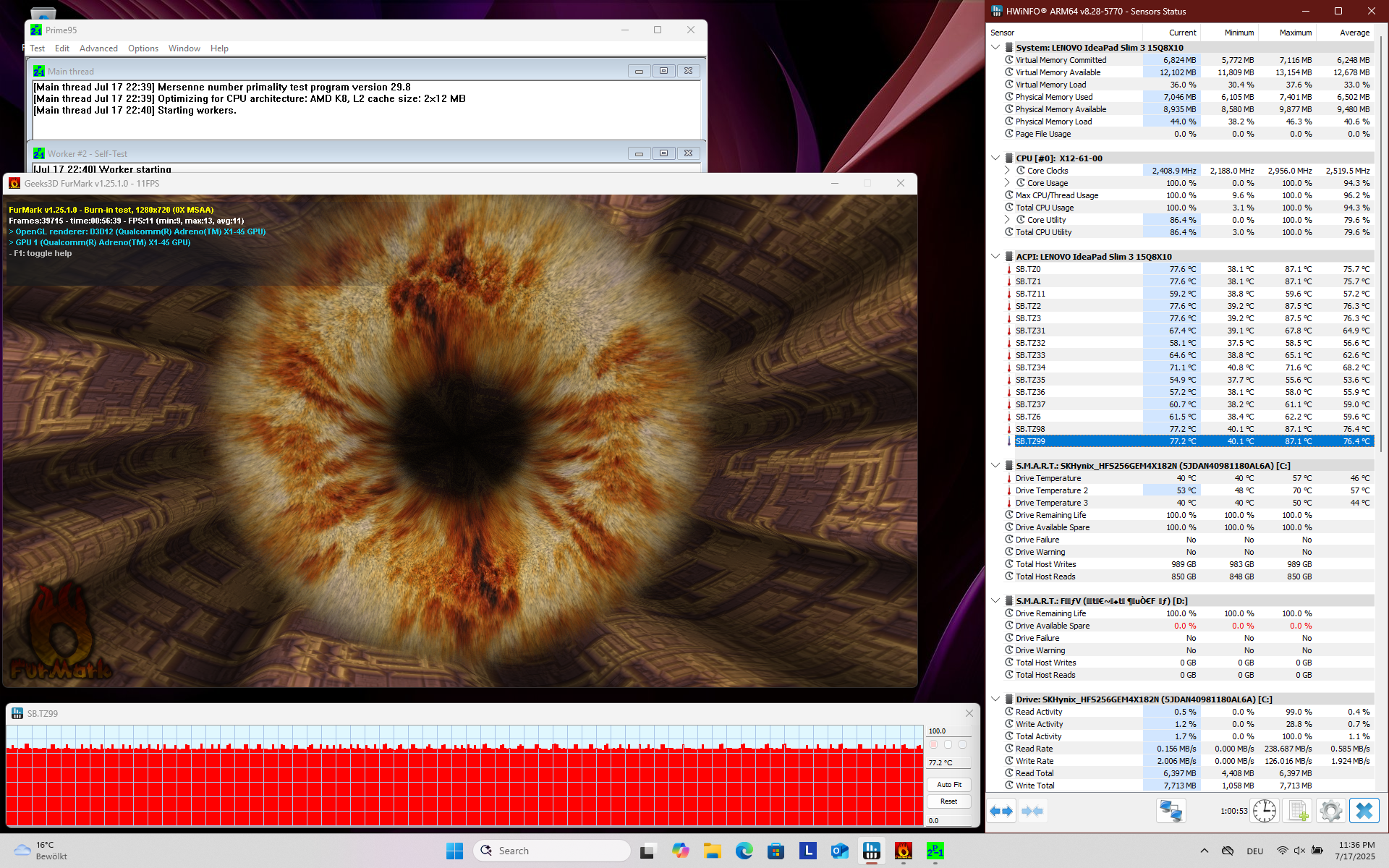Open HWiNFO remote network connection icon
The height and width of the screenshot is (868, 1389).
1171,811
